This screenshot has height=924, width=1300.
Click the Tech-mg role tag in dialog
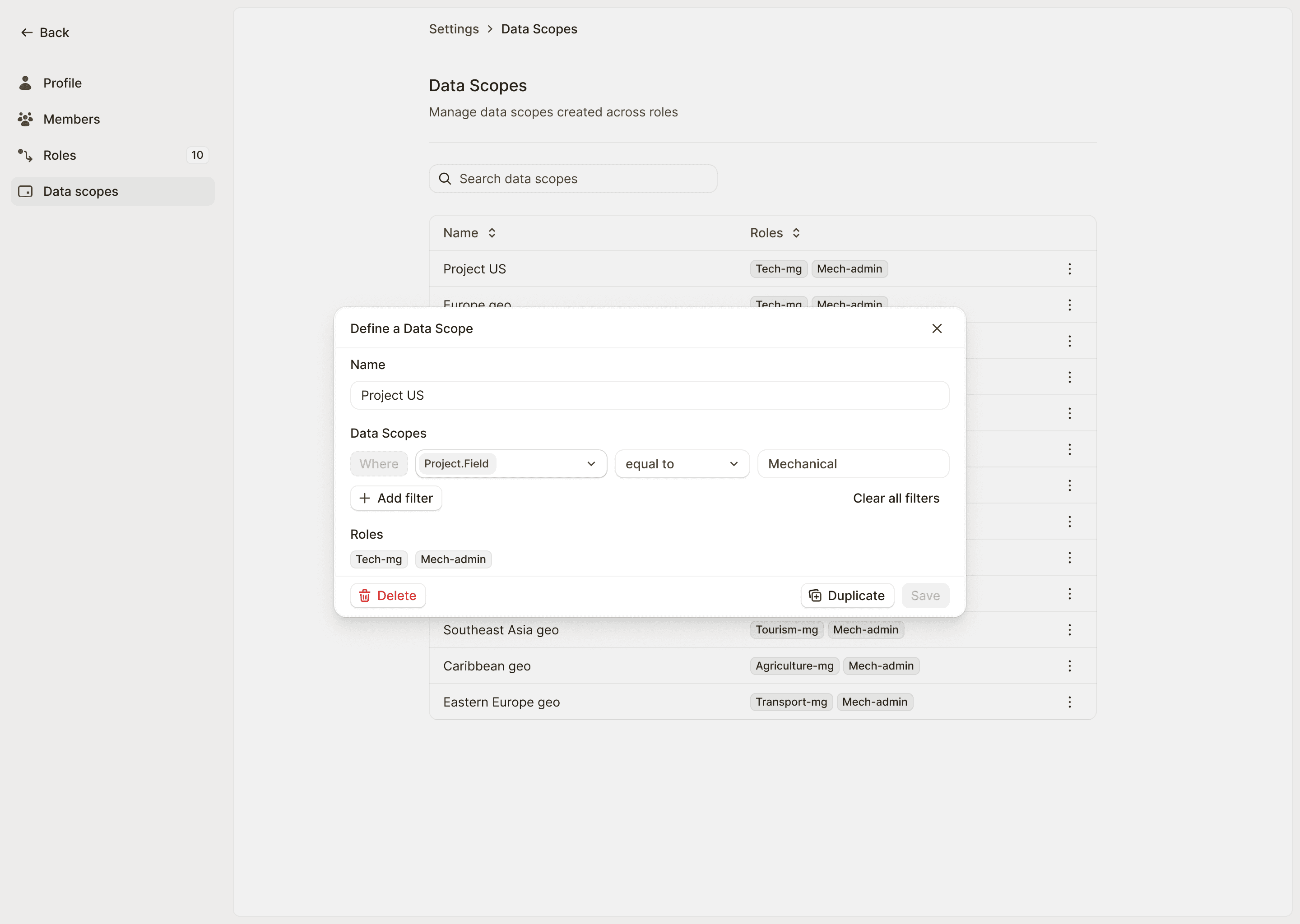(x=379, y=559)
